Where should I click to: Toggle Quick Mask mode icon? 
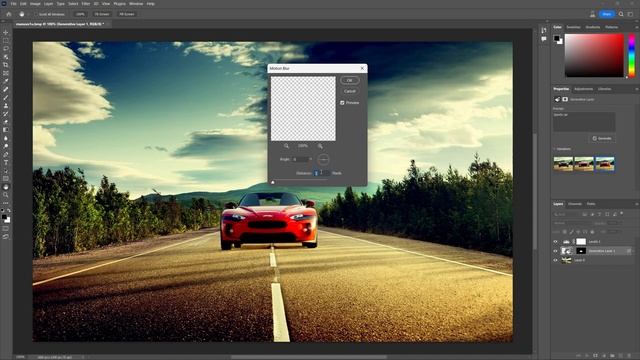pyautogui.click(x=6, y=229)
